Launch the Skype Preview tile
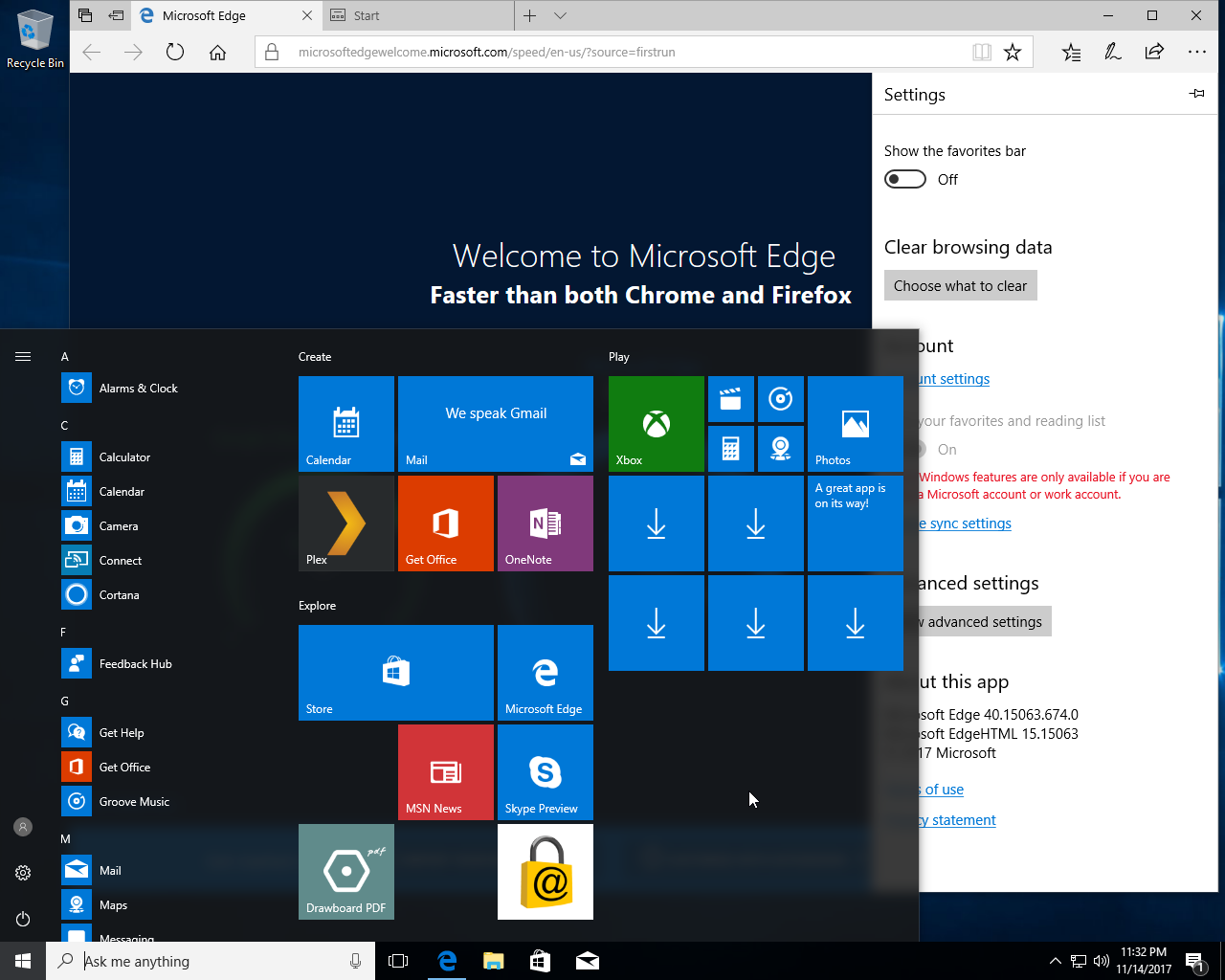Screen dimensions: 1225x980 (546, 772)
